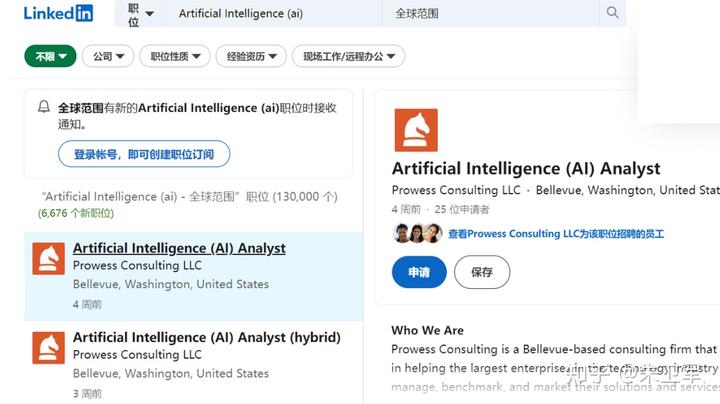720x404 pixels.
Task: Open the 职位性质 filter dropdown
Action: tap(175, 56)
